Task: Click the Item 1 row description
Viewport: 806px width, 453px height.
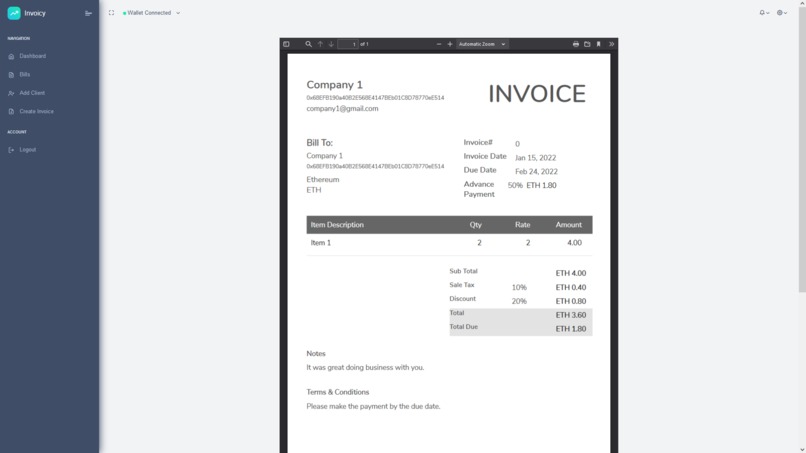Action: (x=321, y=243)
